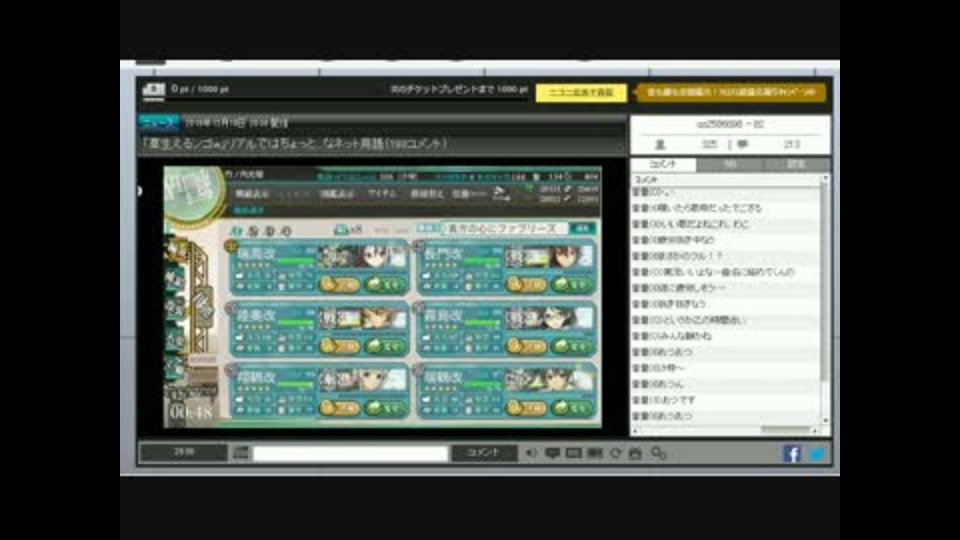
Task: Click green change button on 霧島改 card
Action: tap(572, 346)
